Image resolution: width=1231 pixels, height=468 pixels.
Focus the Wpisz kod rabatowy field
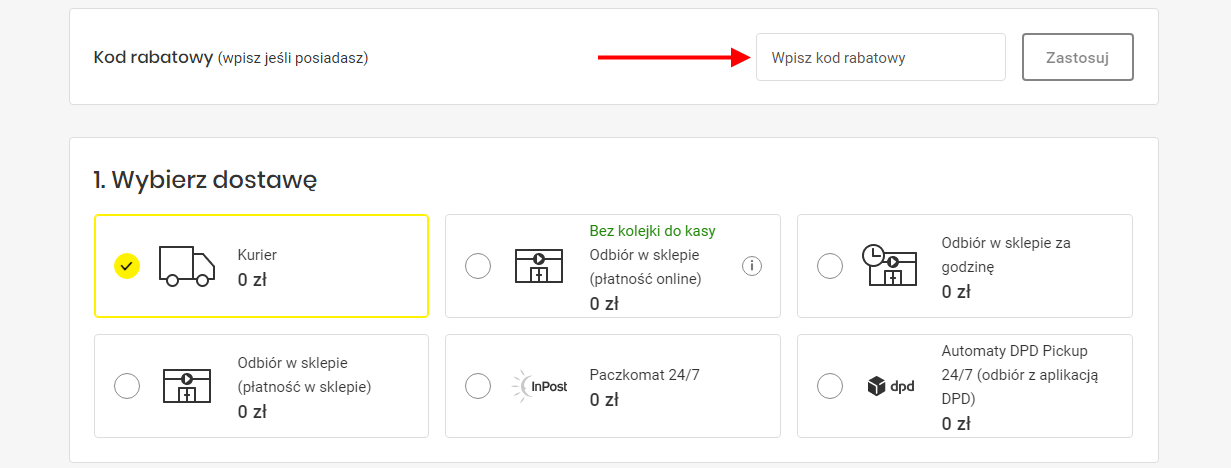[x=881, y=57]
